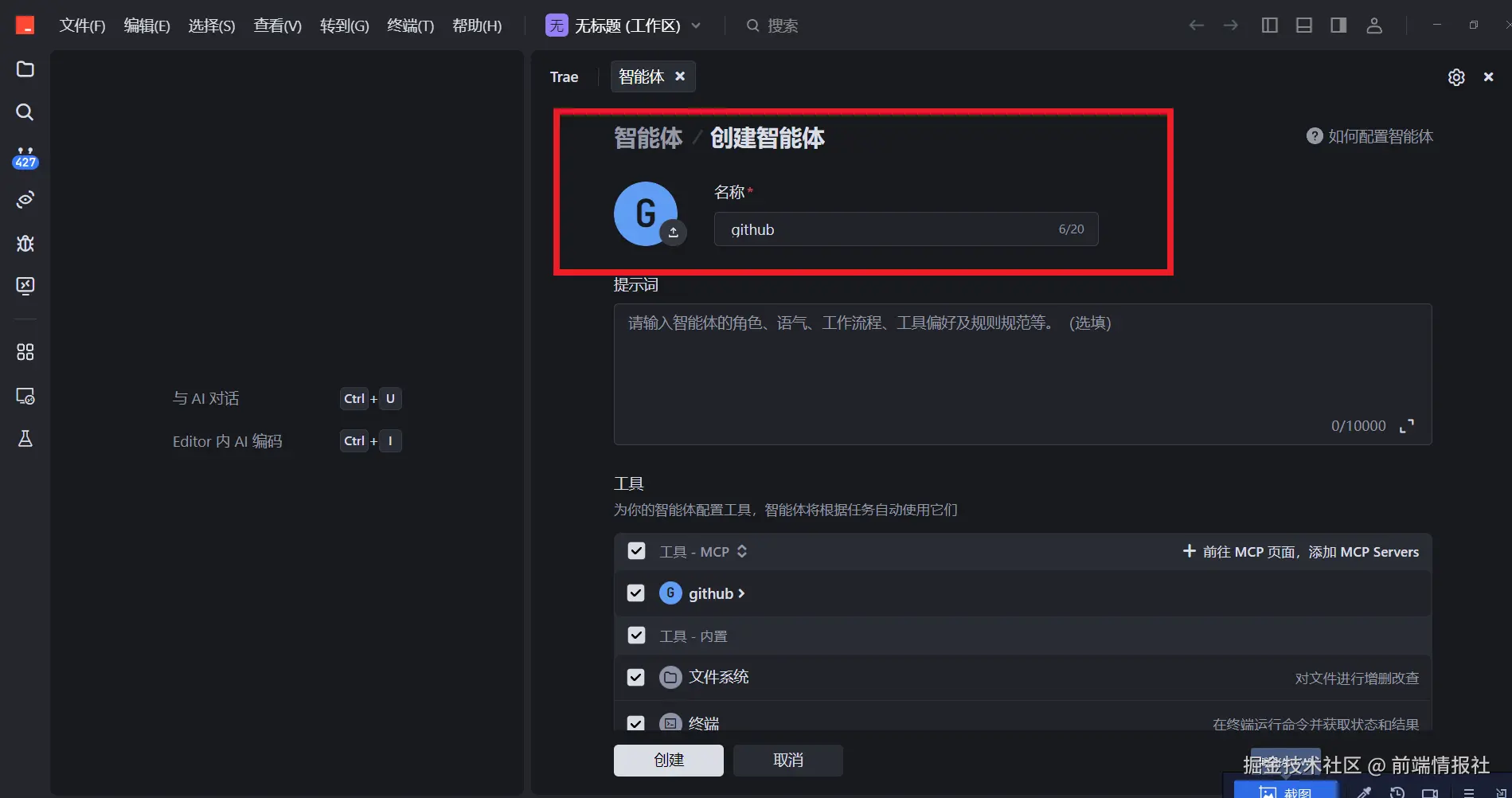Click the 创建 button
Screen dimensions: 1512x798
tap(669, 761)
